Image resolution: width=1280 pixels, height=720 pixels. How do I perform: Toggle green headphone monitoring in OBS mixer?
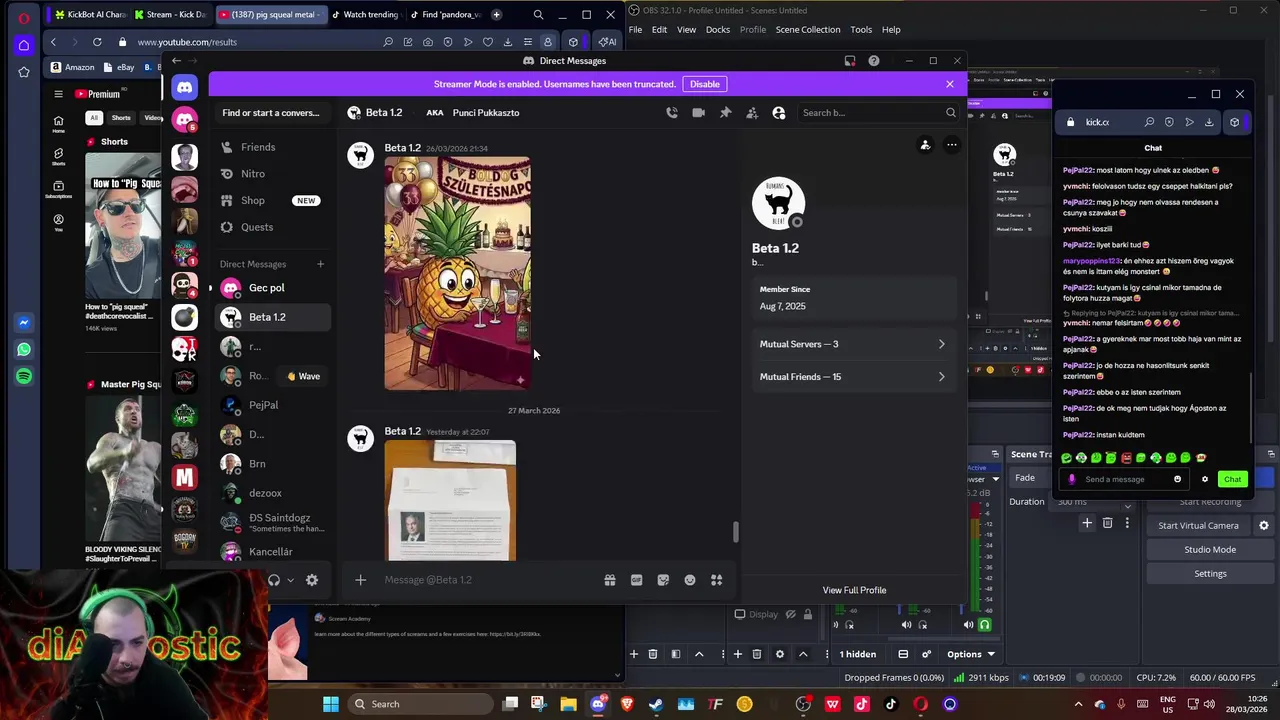984,625
